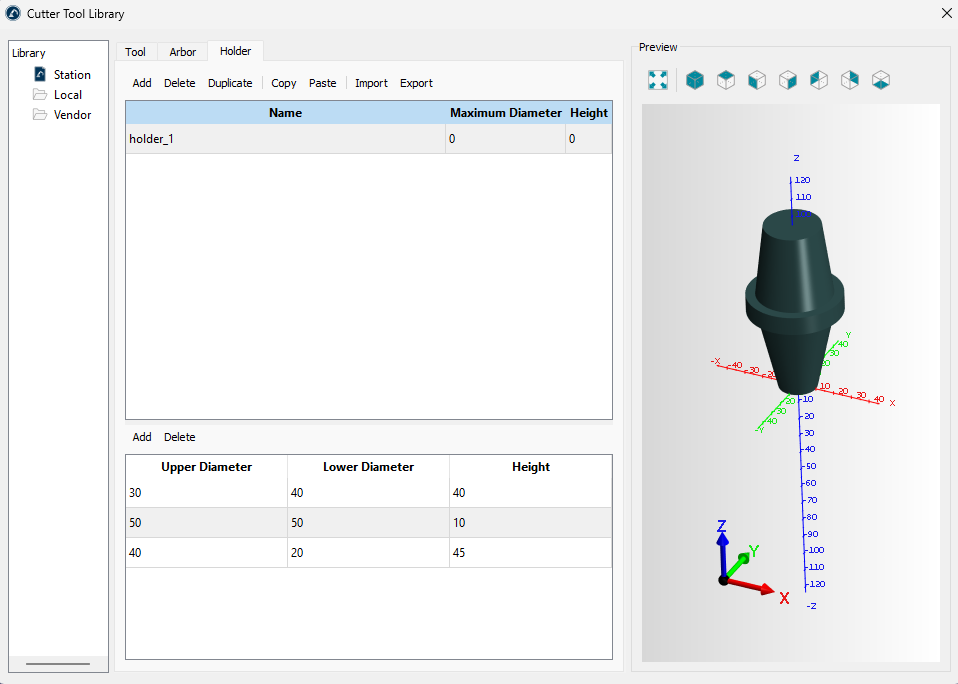Switch to the Tool tab
Viewport: 958px width, 684px height.
[135, 52]
